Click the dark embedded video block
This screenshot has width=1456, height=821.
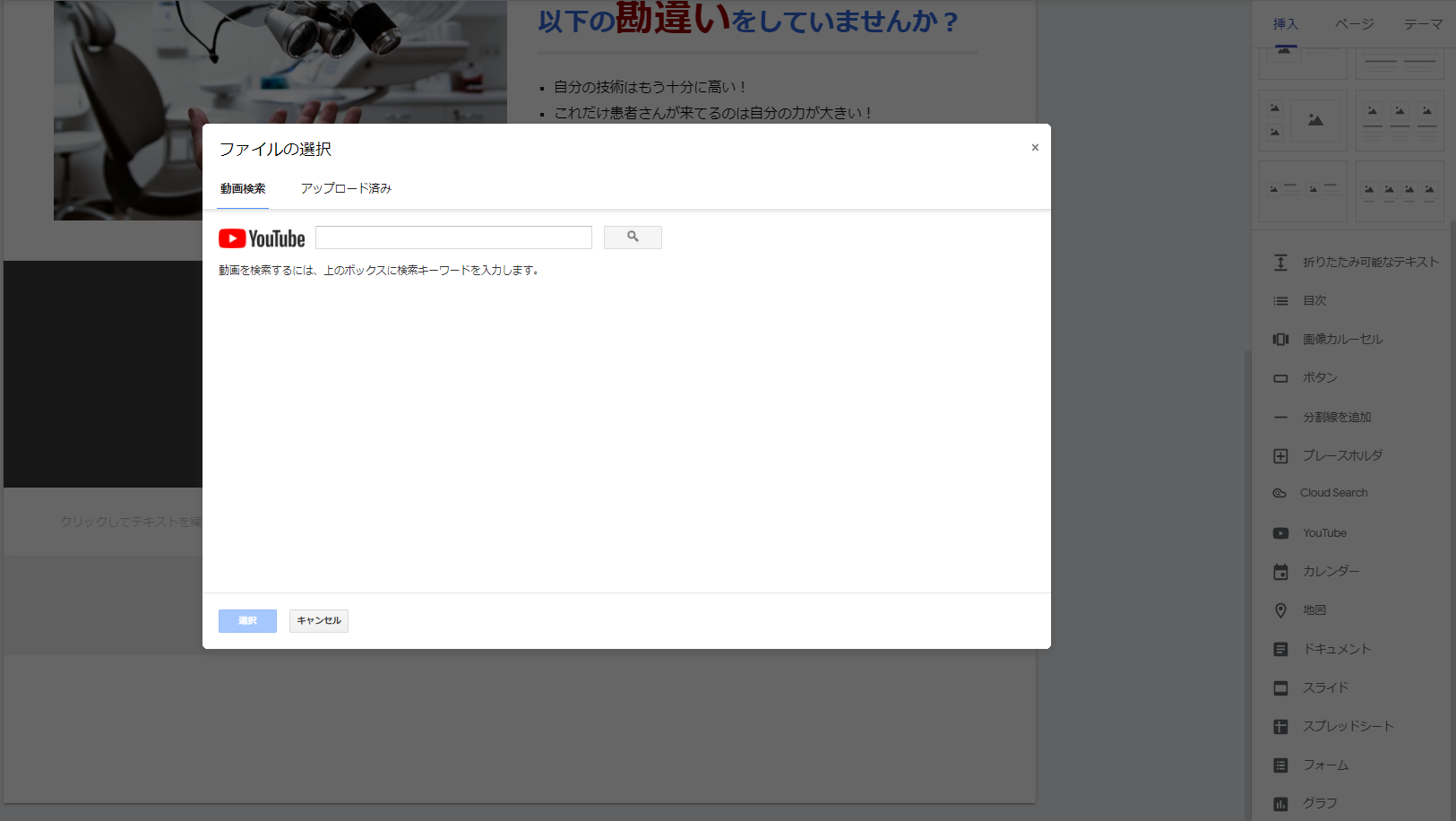tap(103, 374)
